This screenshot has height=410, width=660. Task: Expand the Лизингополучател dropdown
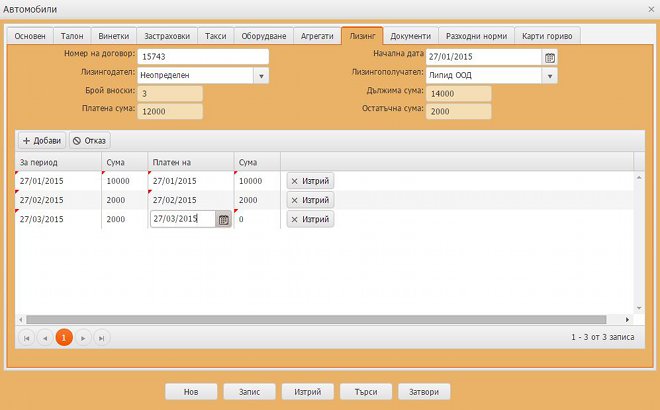(x=549, y=75)
